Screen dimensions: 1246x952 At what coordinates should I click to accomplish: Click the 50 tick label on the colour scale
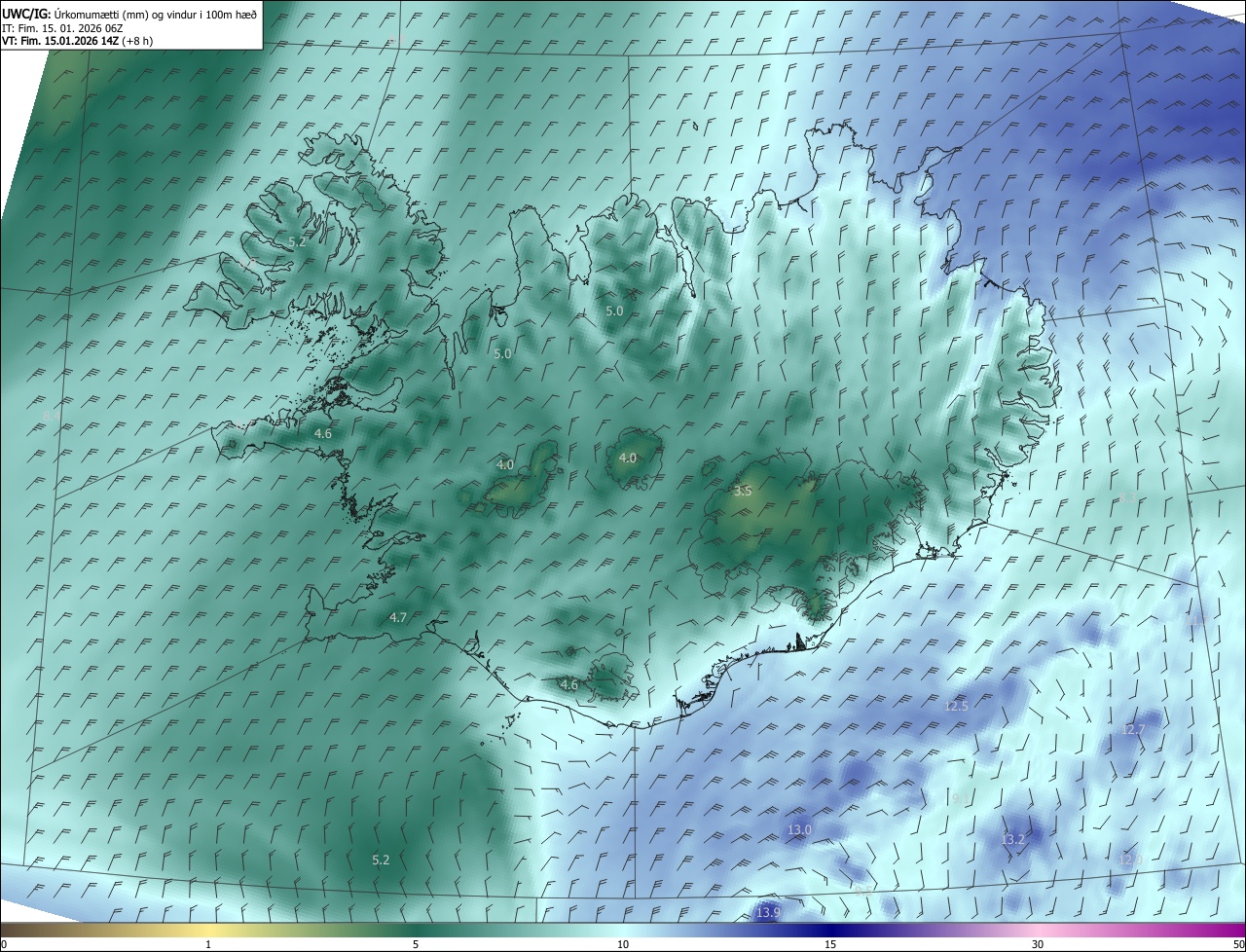coord(1238,944)
